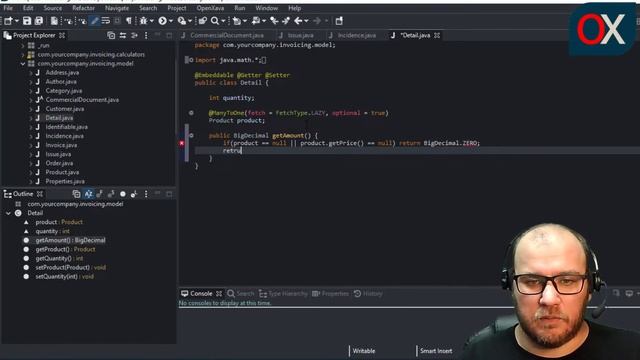Open the Refactor menu
The image size is (640, 360).
pos(83,8)
